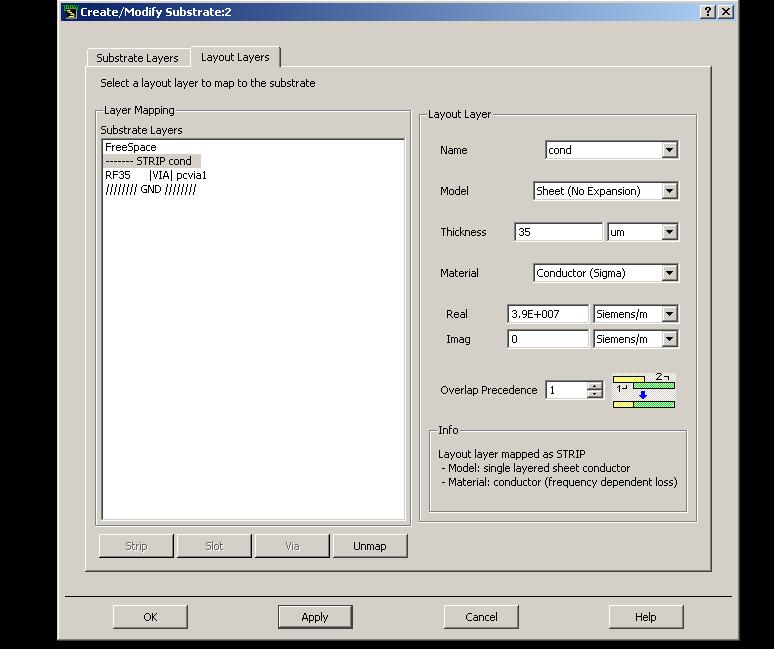Expand the Model dropdown list
This screenshot has height=649, width=774.
point(669,191)
